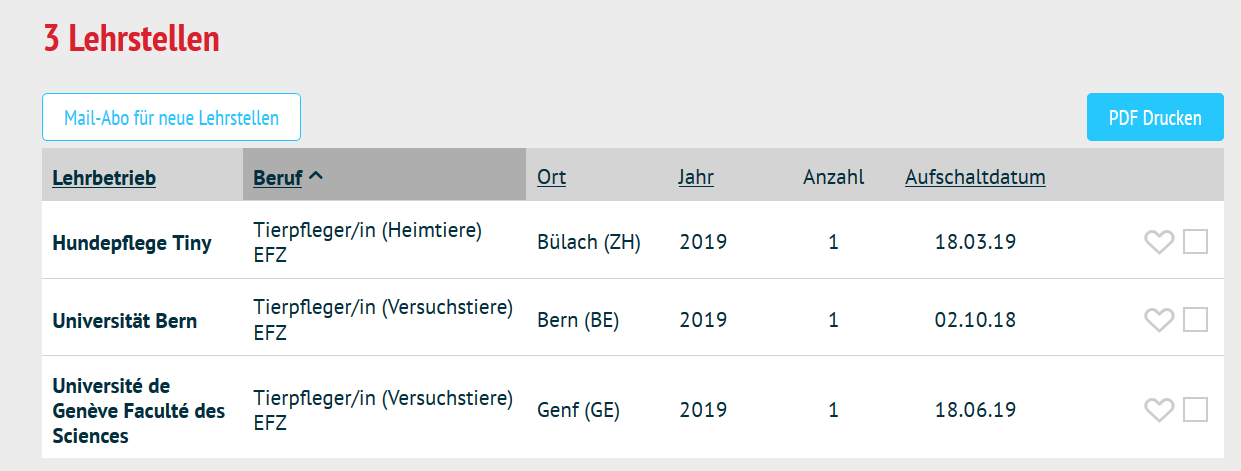Check the box for Université de Genève

point(1195,410)
